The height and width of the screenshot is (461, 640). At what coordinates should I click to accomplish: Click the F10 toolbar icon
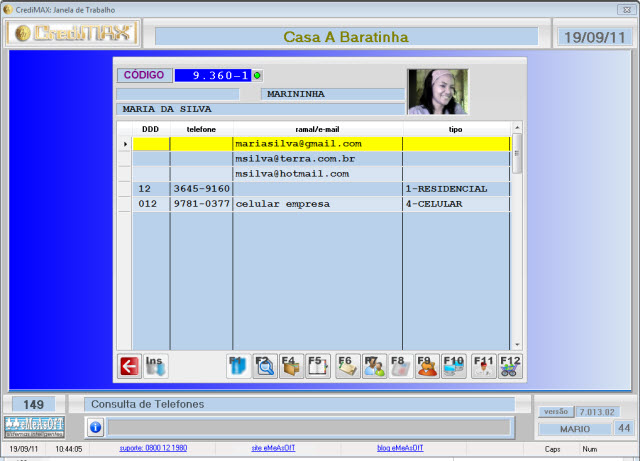[455, 366]
